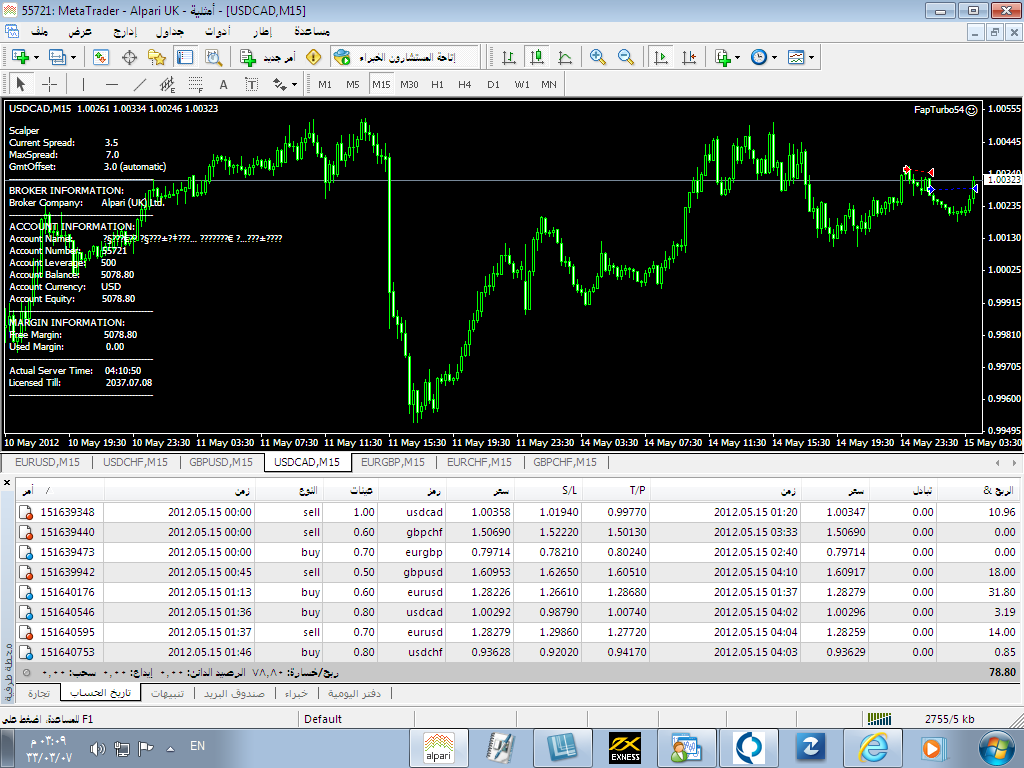Select the Text 'A' tool
The width and height of the screenshot is (1024, 768).
(223, 84)
